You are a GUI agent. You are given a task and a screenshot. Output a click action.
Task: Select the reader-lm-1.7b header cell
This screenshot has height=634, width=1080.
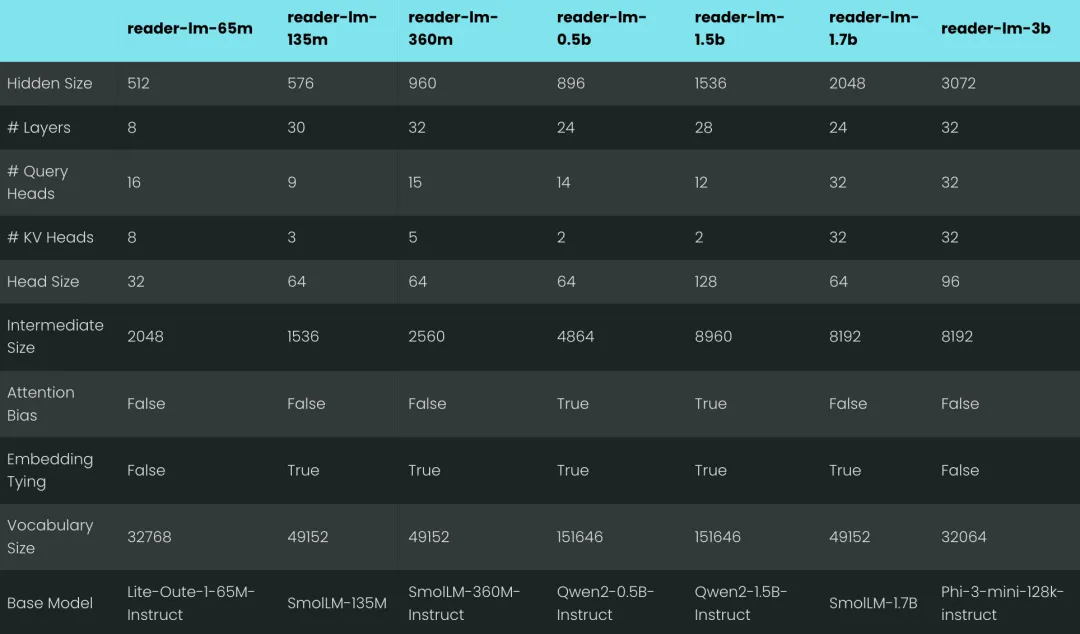pos(873,28)
